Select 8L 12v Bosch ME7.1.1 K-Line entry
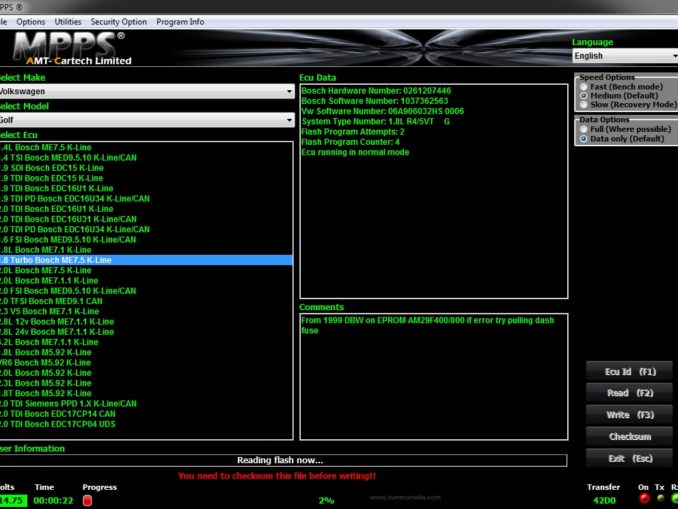This screenshot has width=678, height=509. point(146,322)
